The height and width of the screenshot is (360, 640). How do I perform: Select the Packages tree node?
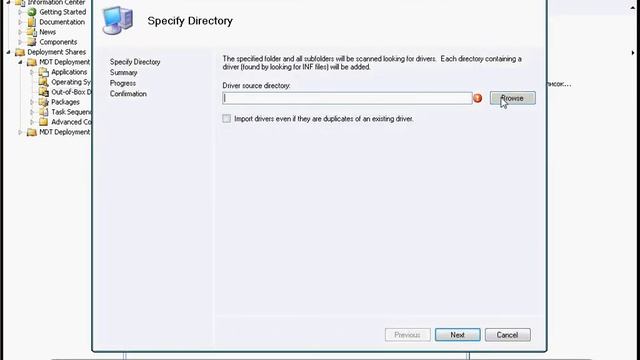pyautogui.click(x=65, y=102)
